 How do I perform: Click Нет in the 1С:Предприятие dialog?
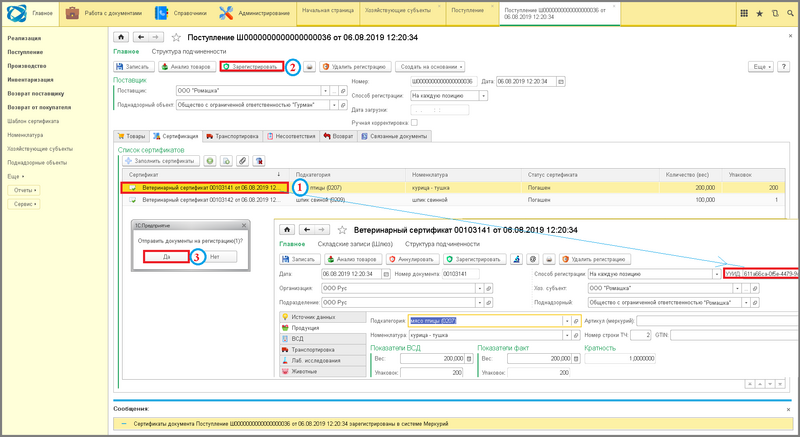(214, 256)
